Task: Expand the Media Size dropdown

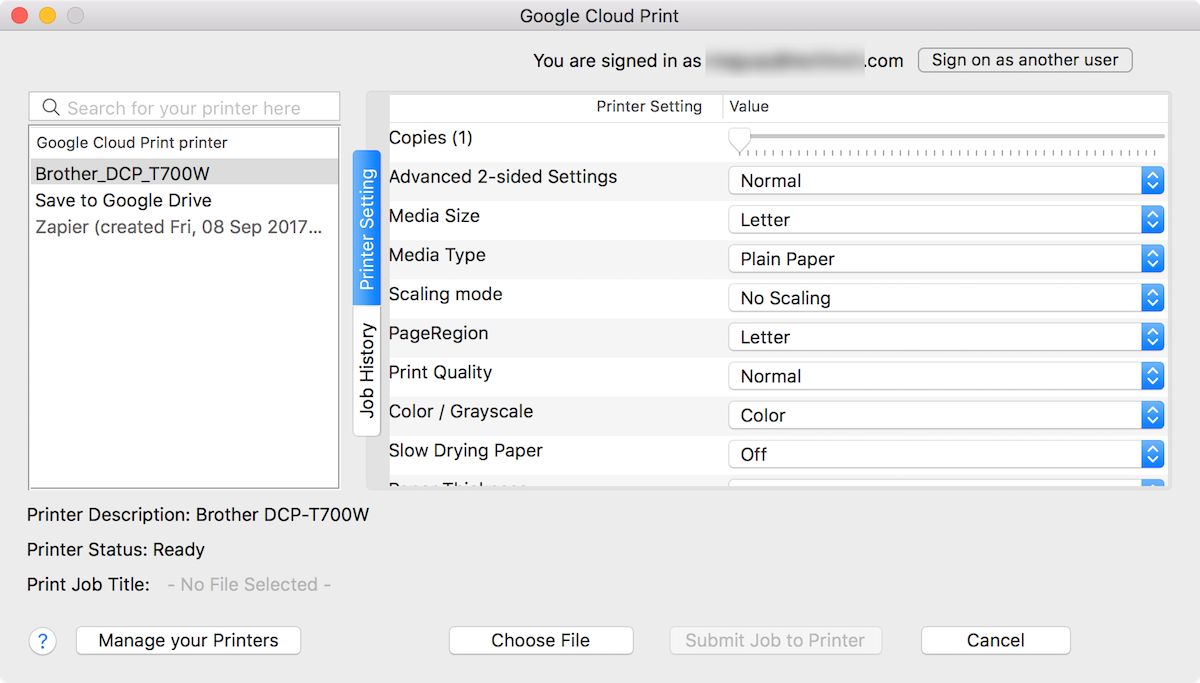Action: click(x=945, y=220)
